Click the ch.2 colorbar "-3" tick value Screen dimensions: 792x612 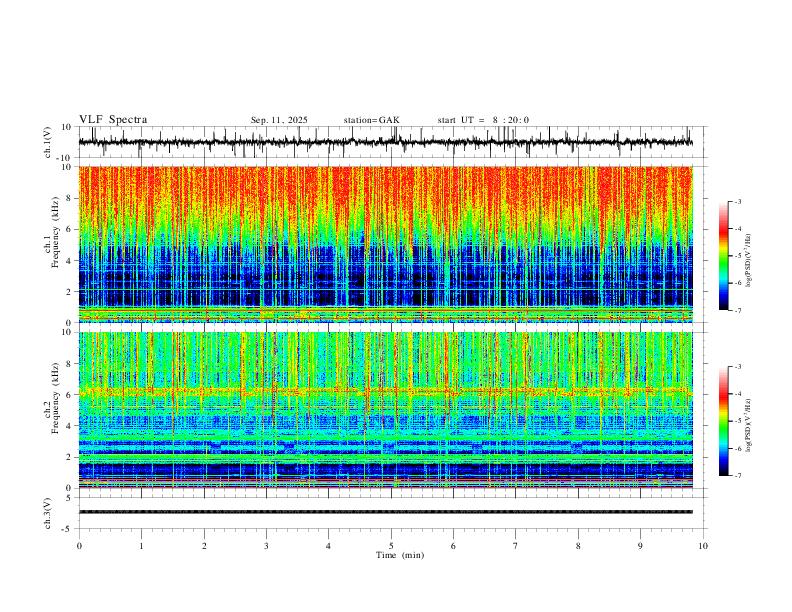(738, 367)
